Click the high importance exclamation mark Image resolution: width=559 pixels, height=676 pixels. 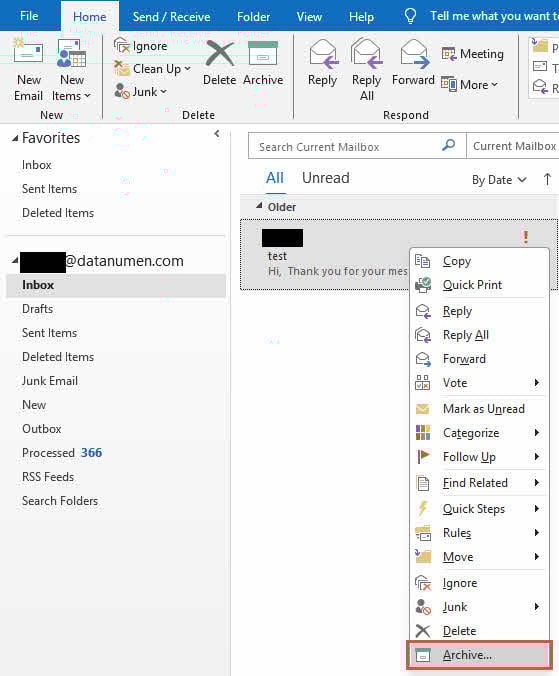coord(525,237)
